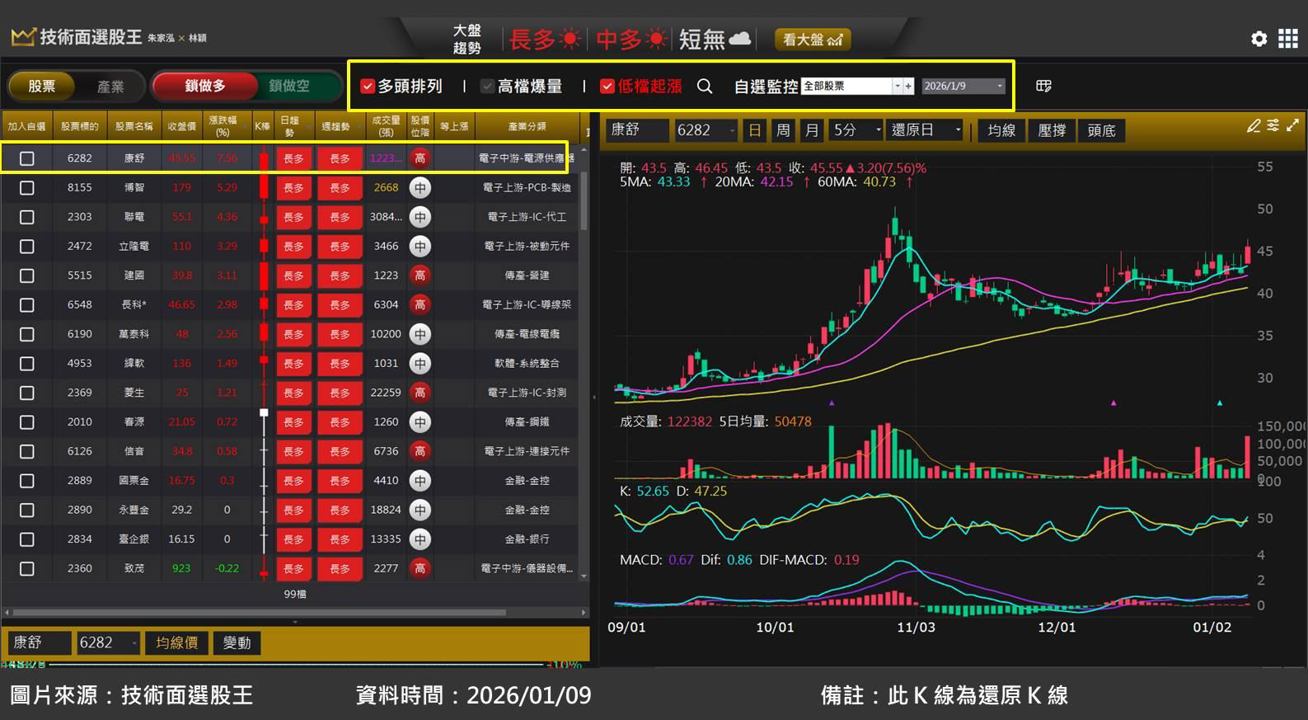
Task: Click 中 price-level badge for 緯軟
Action: pos(420,363)
